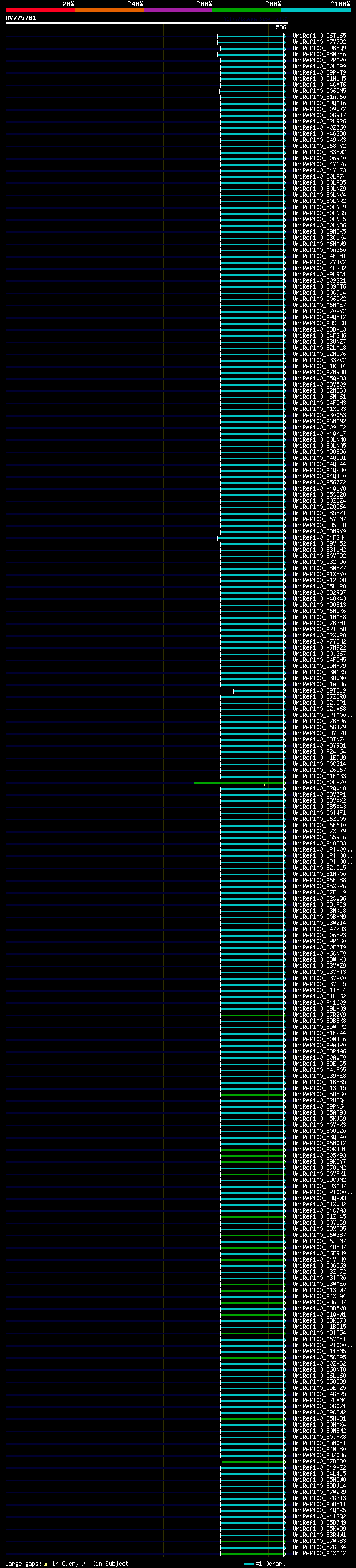Select the UniRef100_A9IR54 label
The height and width of the screenshot is (1568, 356).
pyautogui.click(x=319, y=1334)
